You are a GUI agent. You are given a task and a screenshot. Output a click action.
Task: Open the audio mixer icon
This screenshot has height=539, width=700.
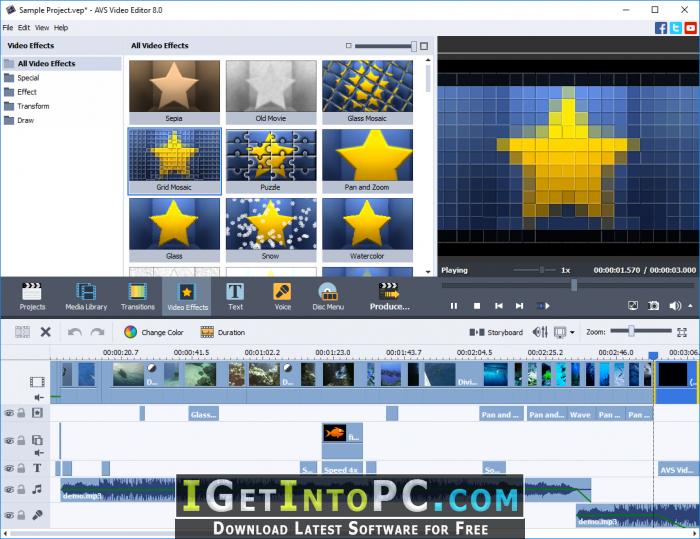tap(540, 332)
